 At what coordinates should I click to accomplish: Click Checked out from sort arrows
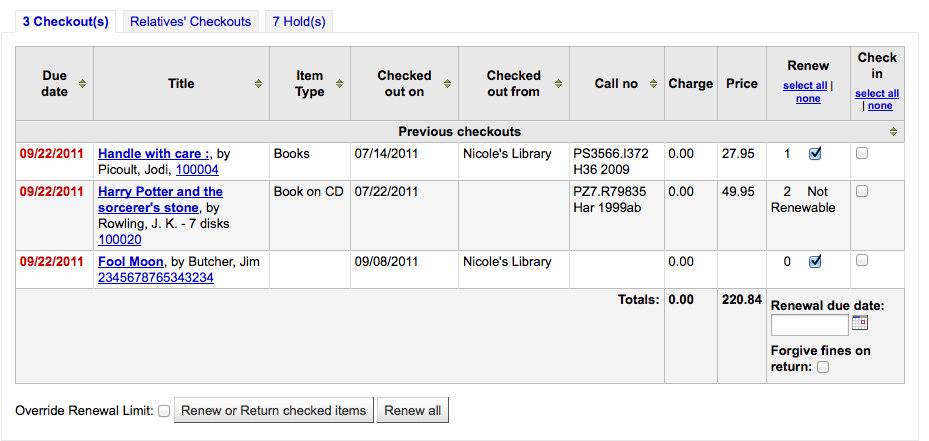pyautogui.click(x=558, y=84)
